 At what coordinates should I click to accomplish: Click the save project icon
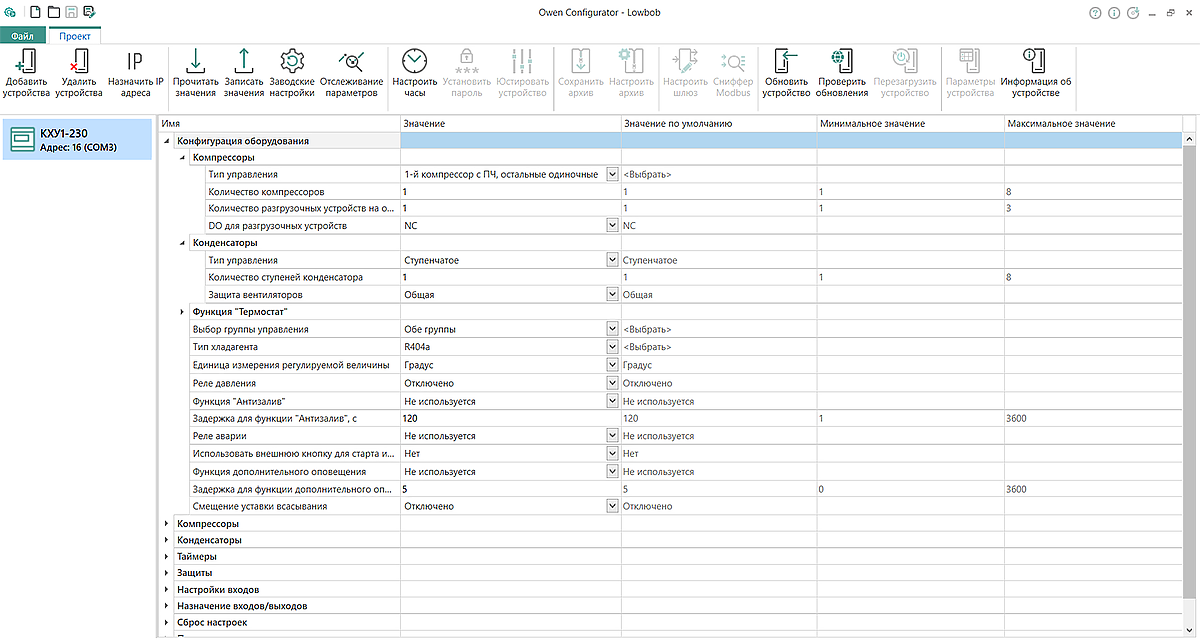point(71,12)
